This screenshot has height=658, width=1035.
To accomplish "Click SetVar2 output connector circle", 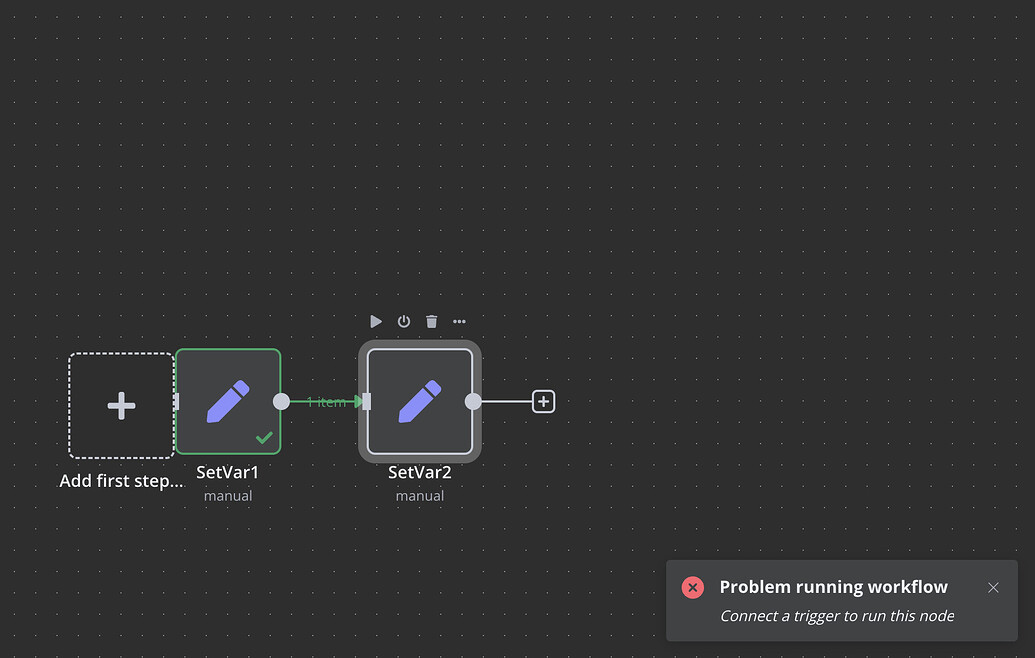I will tap(473, 401).
